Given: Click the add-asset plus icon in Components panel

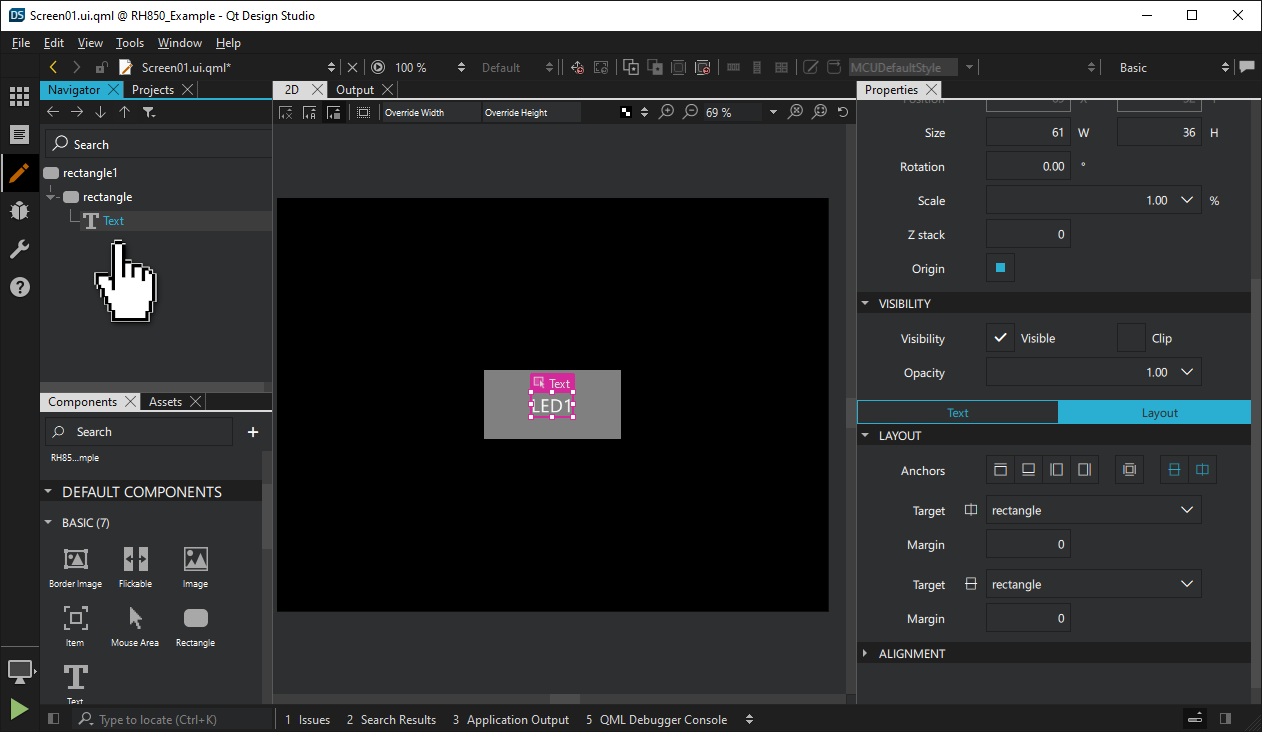Looking at the screenshot, I should [x=252, y=431].
